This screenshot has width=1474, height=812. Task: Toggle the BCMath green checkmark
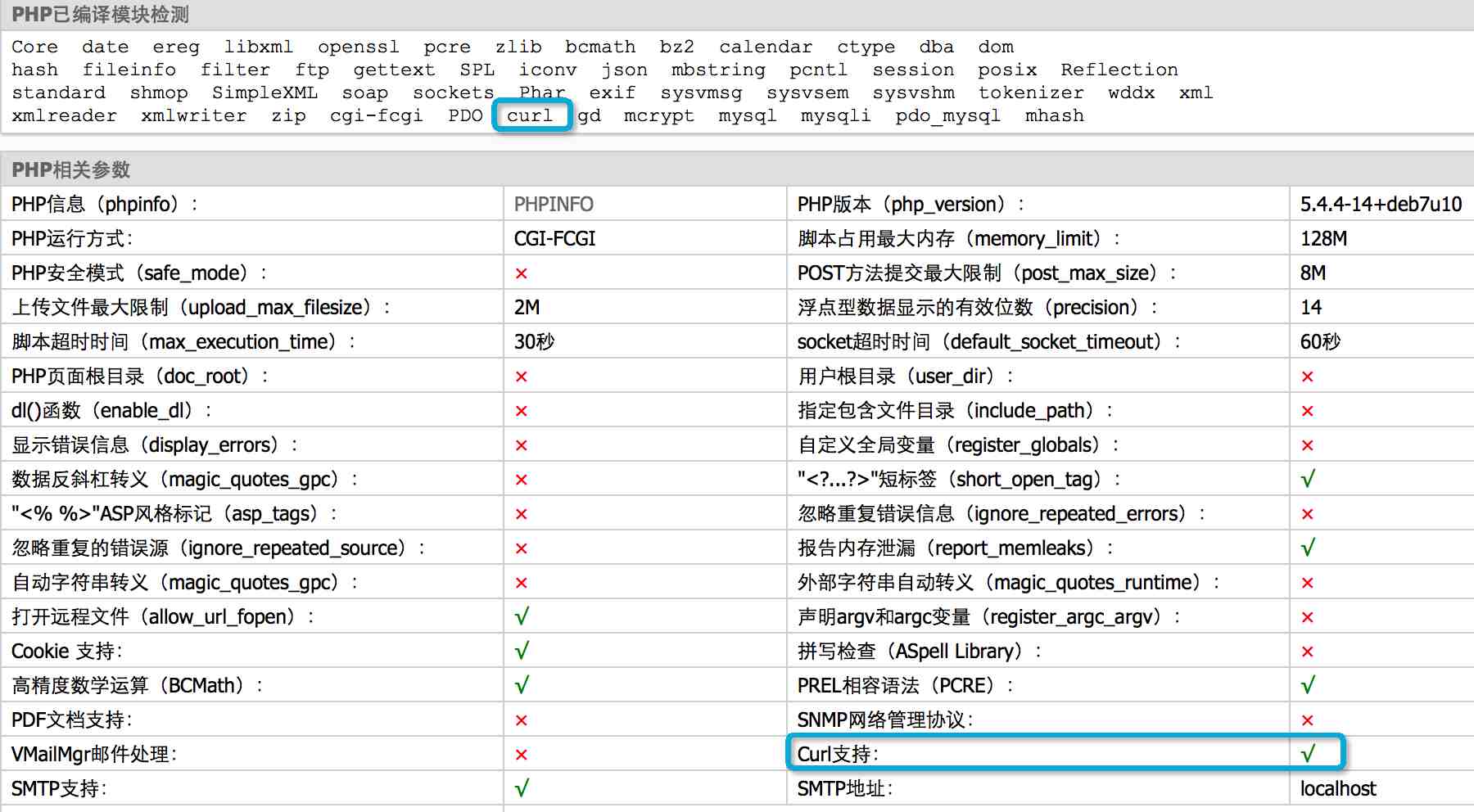(522, 684)
